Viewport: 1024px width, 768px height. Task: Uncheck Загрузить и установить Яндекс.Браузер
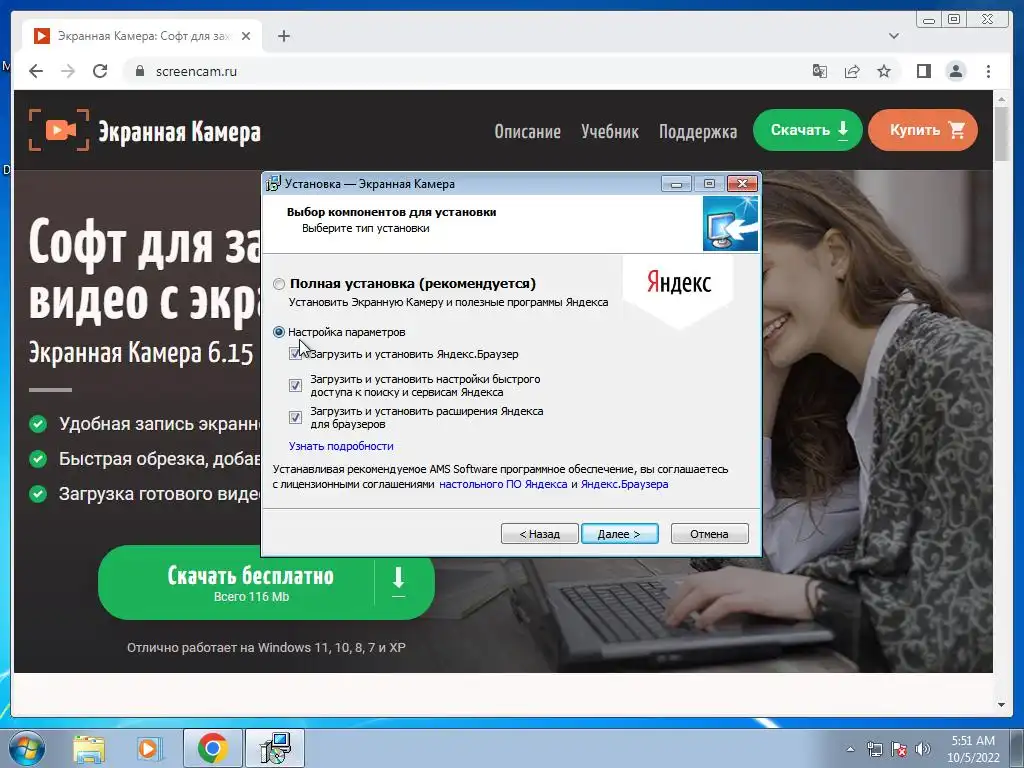[295, 354]
